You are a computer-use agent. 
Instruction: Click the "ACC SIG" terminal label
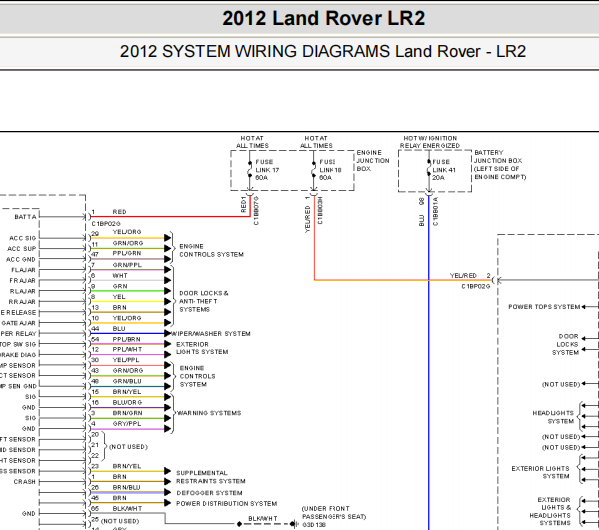(x=23, y=238)
